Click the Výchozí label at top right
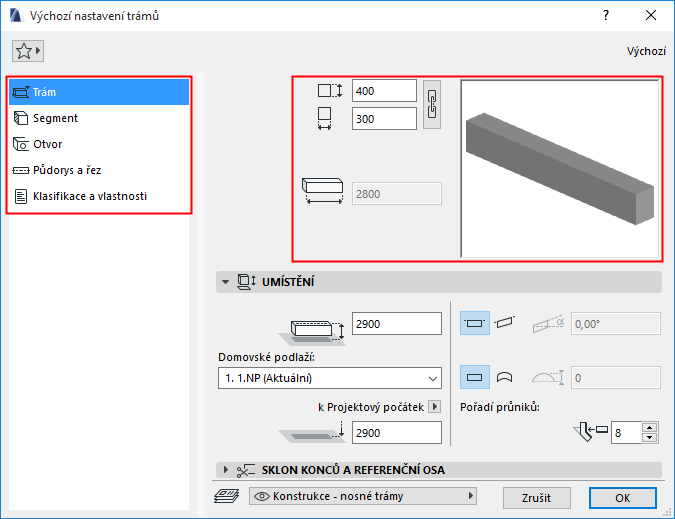The height and width of the screenshot is (519, 675). [x=646, y=51]
